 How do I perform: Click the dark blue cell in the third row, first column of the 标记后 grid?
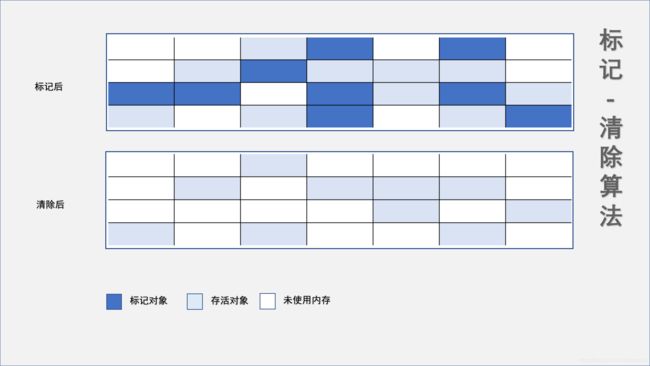141,94
